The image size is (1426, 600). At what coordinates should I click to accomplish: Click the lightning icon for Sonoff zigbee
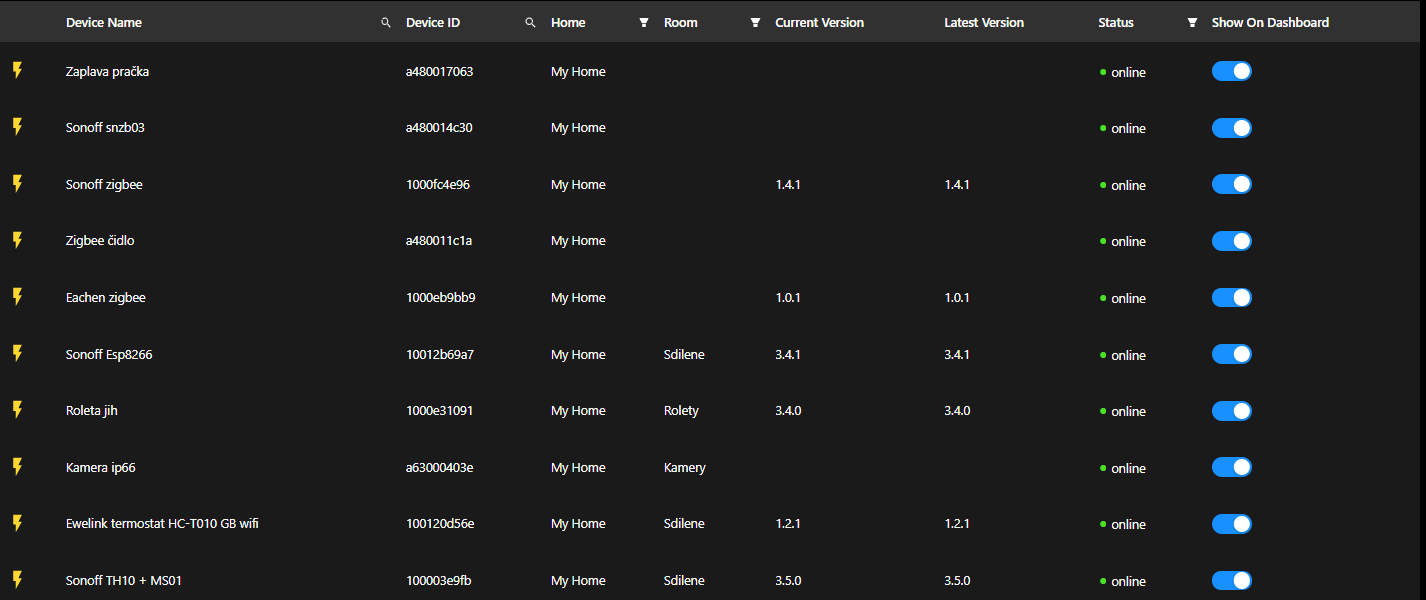pyautogui.click(x=17, y=184)
